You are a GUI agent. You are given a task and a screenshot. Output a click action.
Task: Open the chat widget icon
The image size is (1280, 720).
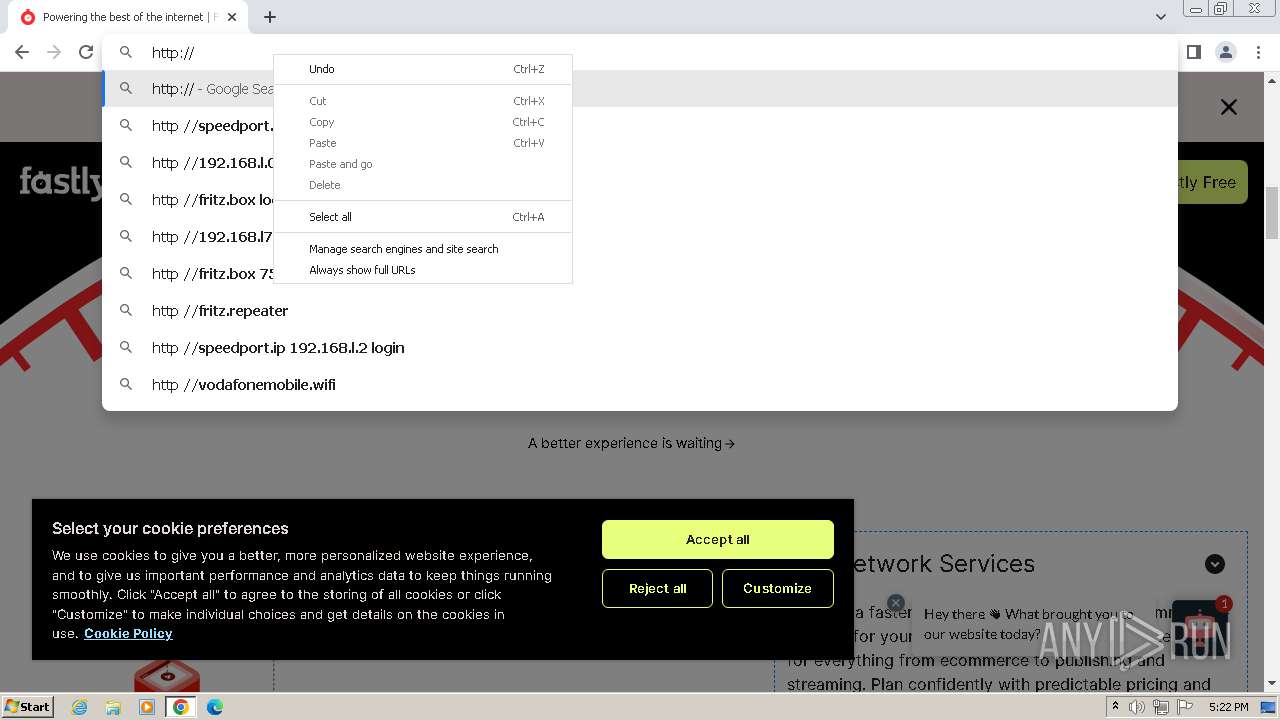(1200, 628)
